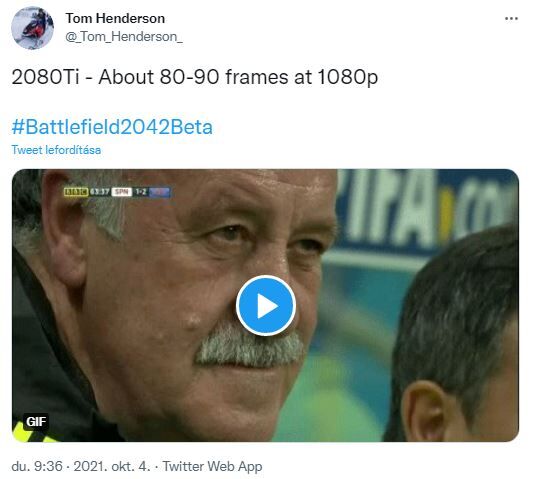Click the 1-2 score in GIF overlay

141,192
